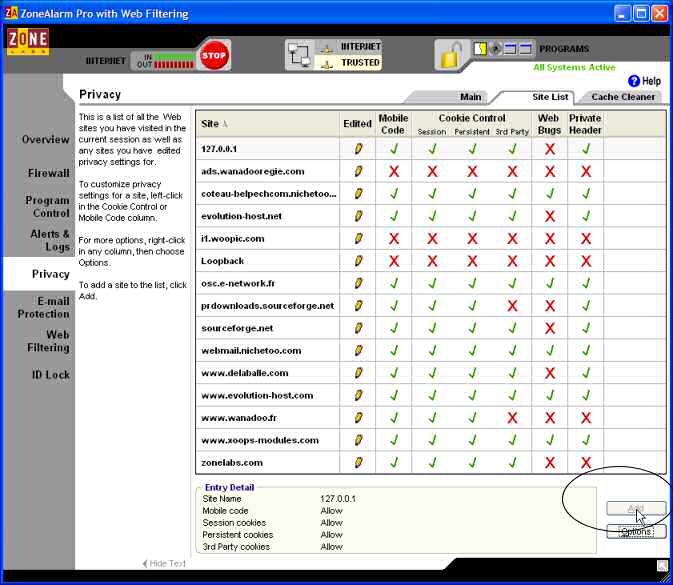
Task: Open the Web Filtering panel
Action: click(48, 341)
